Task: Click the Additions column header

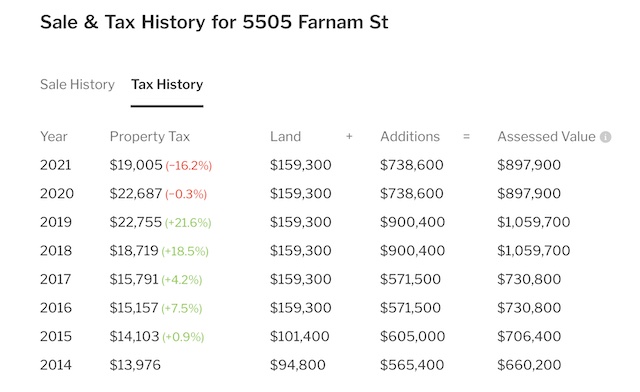Action: 410,136
